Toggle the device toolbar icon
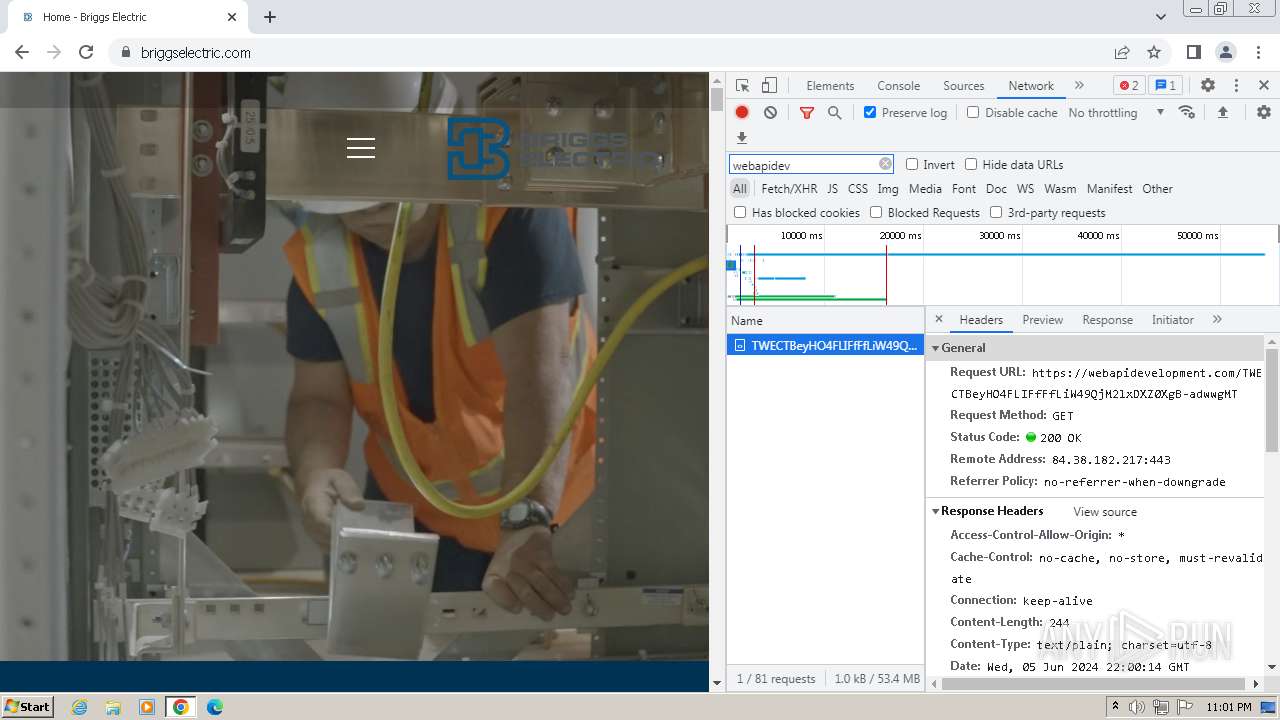This screenshot has width=1280, height=720. coord(769,85)
